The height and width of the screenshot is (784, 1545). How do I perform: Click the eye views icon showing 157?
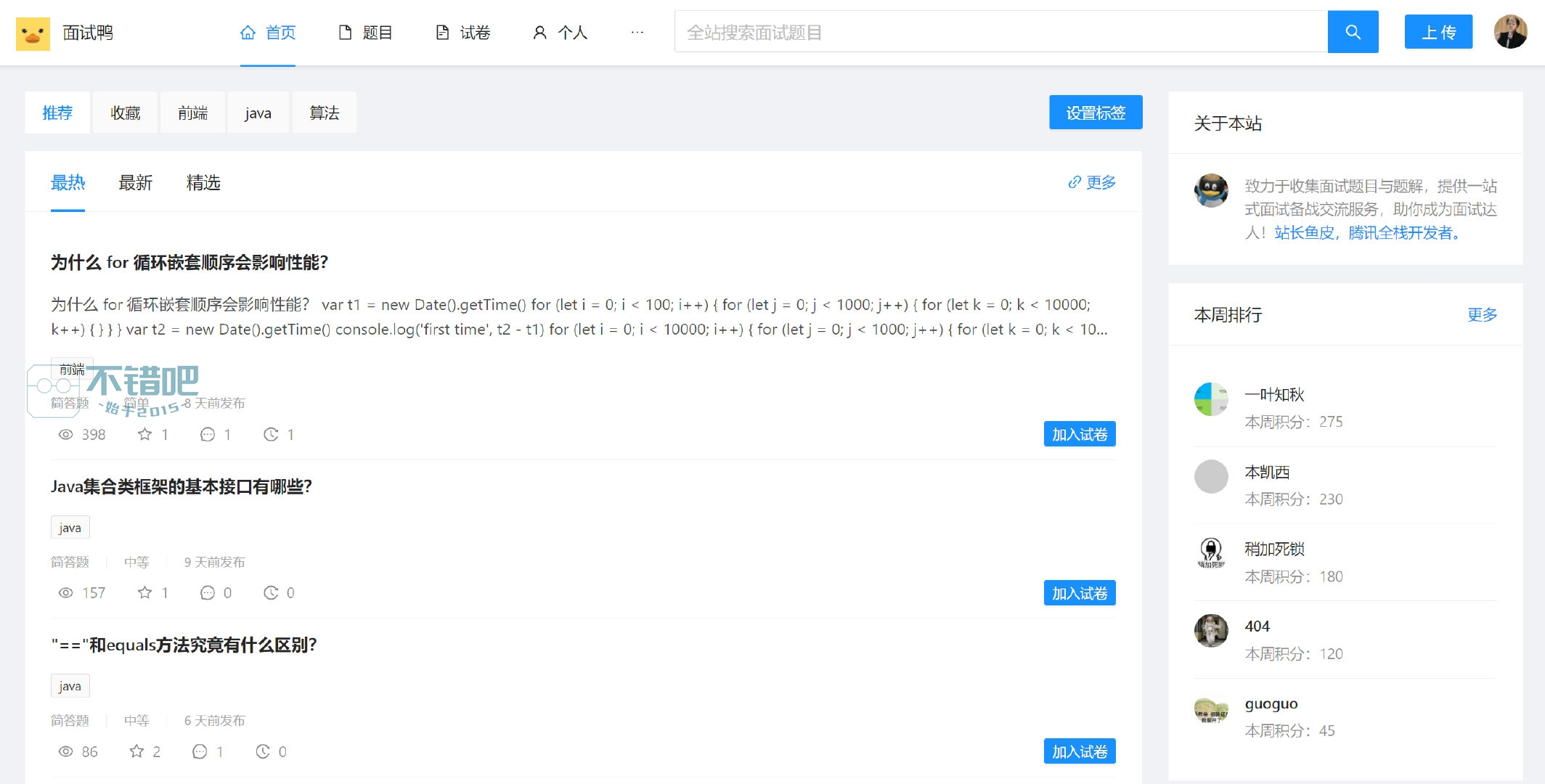(x=65, y=592)
